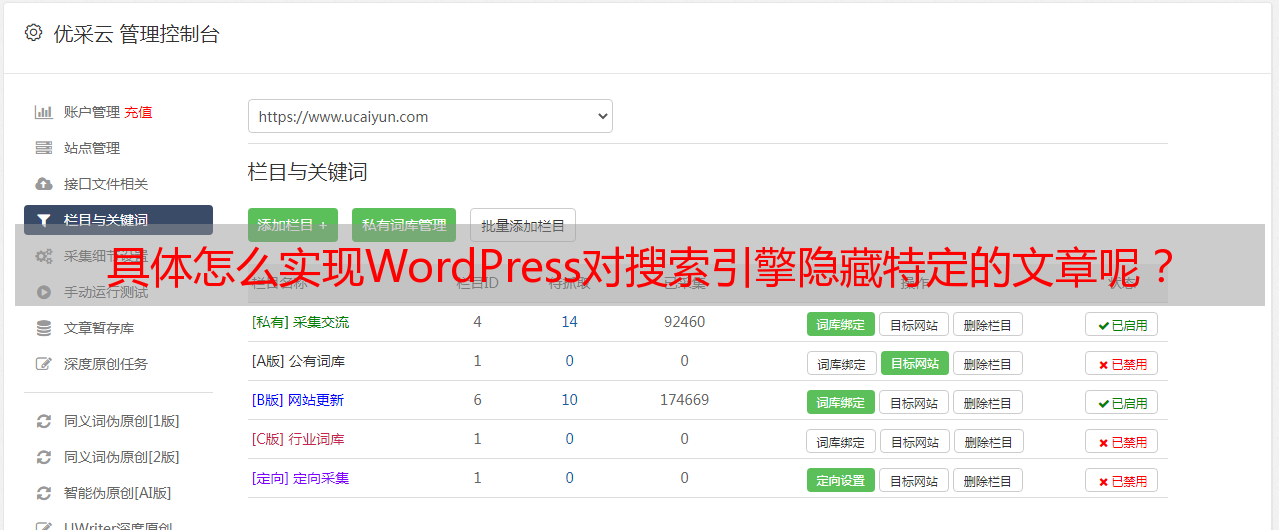Viewport: 1279px width, 530px height.
Task: Click 目标网站 for 采集交流 row
Action: (x=914, y=324)
